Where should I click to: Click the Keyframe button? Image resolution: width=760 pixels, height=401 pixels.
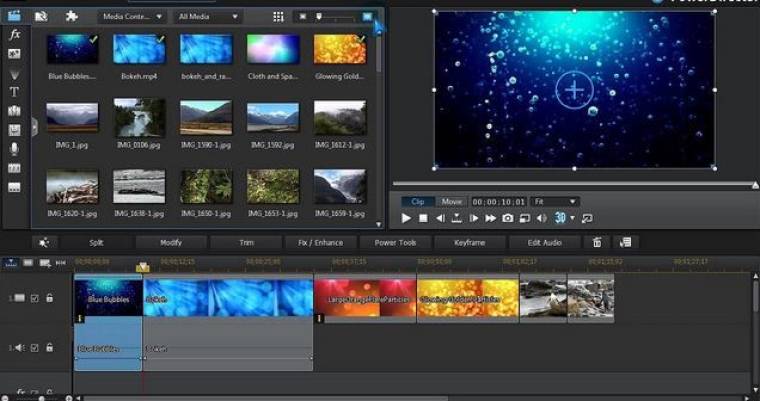click(x=469, y=242)
